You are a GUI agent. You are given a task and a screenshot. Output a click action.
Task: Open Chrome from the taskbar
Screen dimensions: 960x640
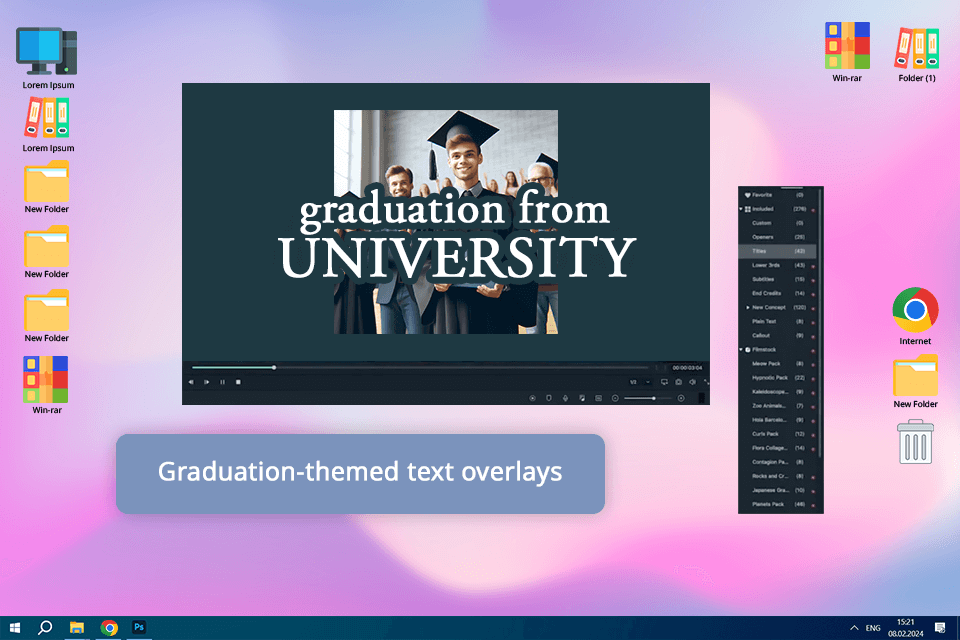click(109, 628)
